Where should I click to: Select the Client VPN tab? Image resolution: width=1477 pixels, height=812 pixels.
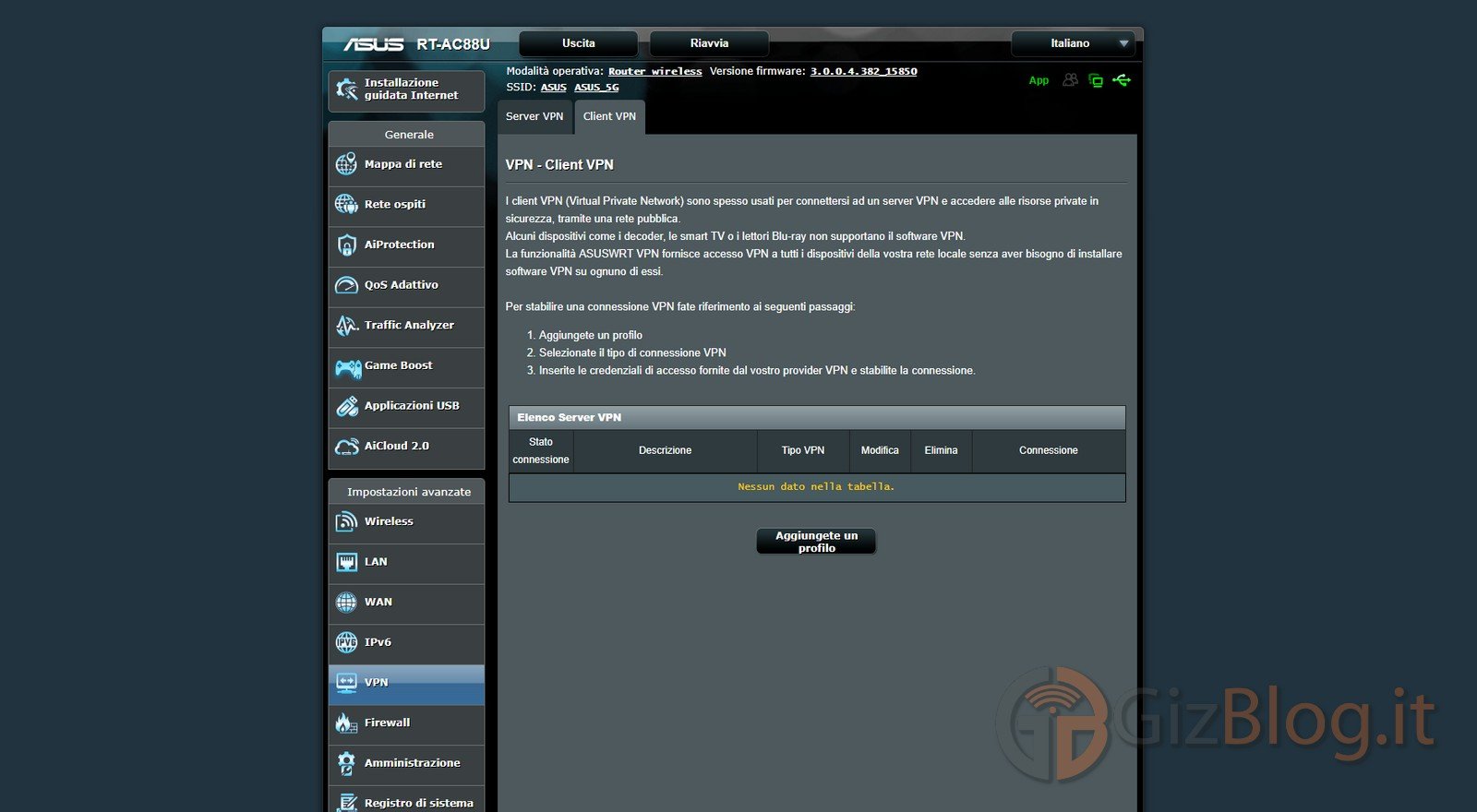click(x=609, y=116)
